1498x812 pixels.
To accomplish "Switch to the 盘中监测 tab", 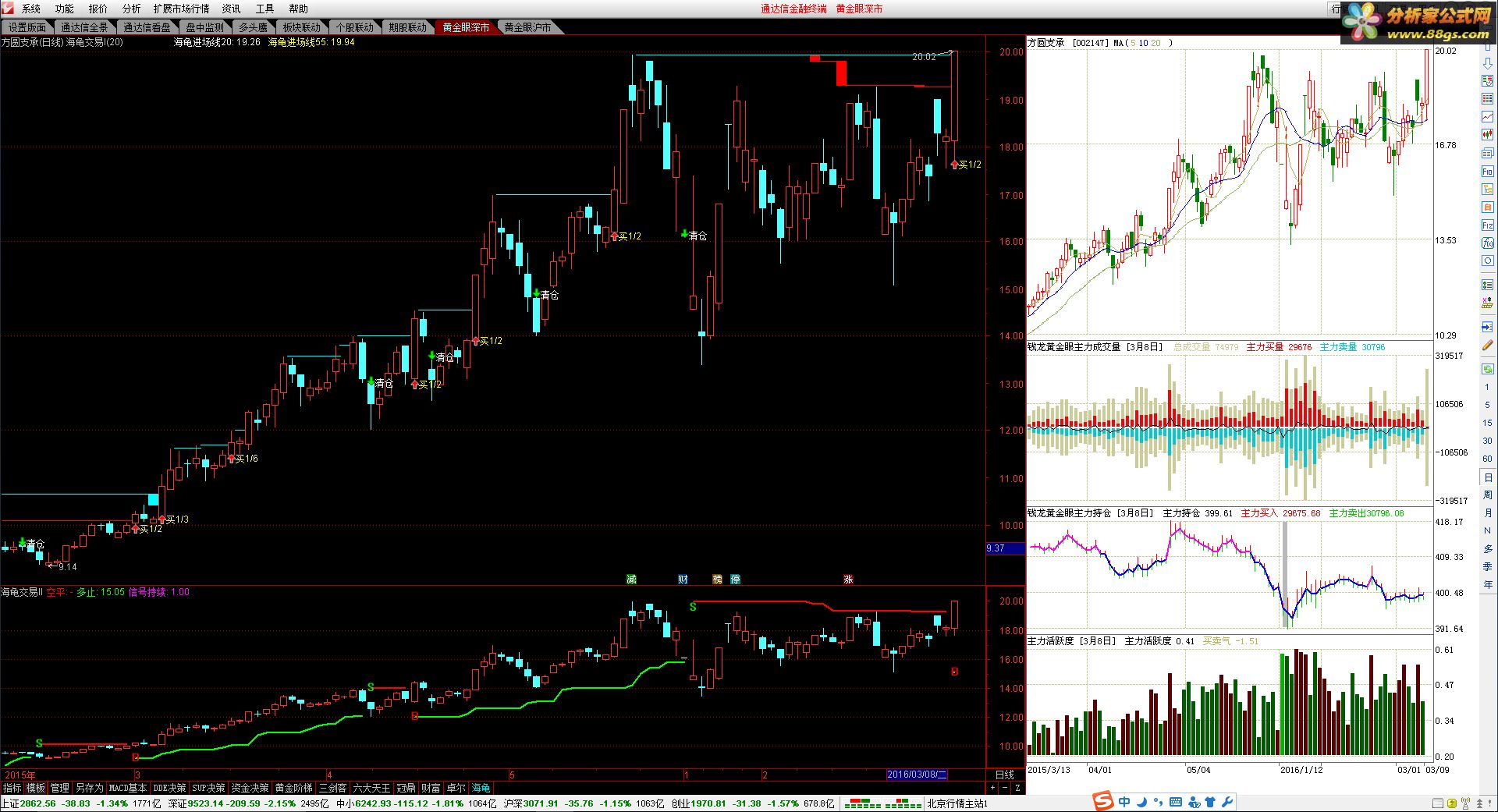I will pyautogui.click(x=204, y=27).
